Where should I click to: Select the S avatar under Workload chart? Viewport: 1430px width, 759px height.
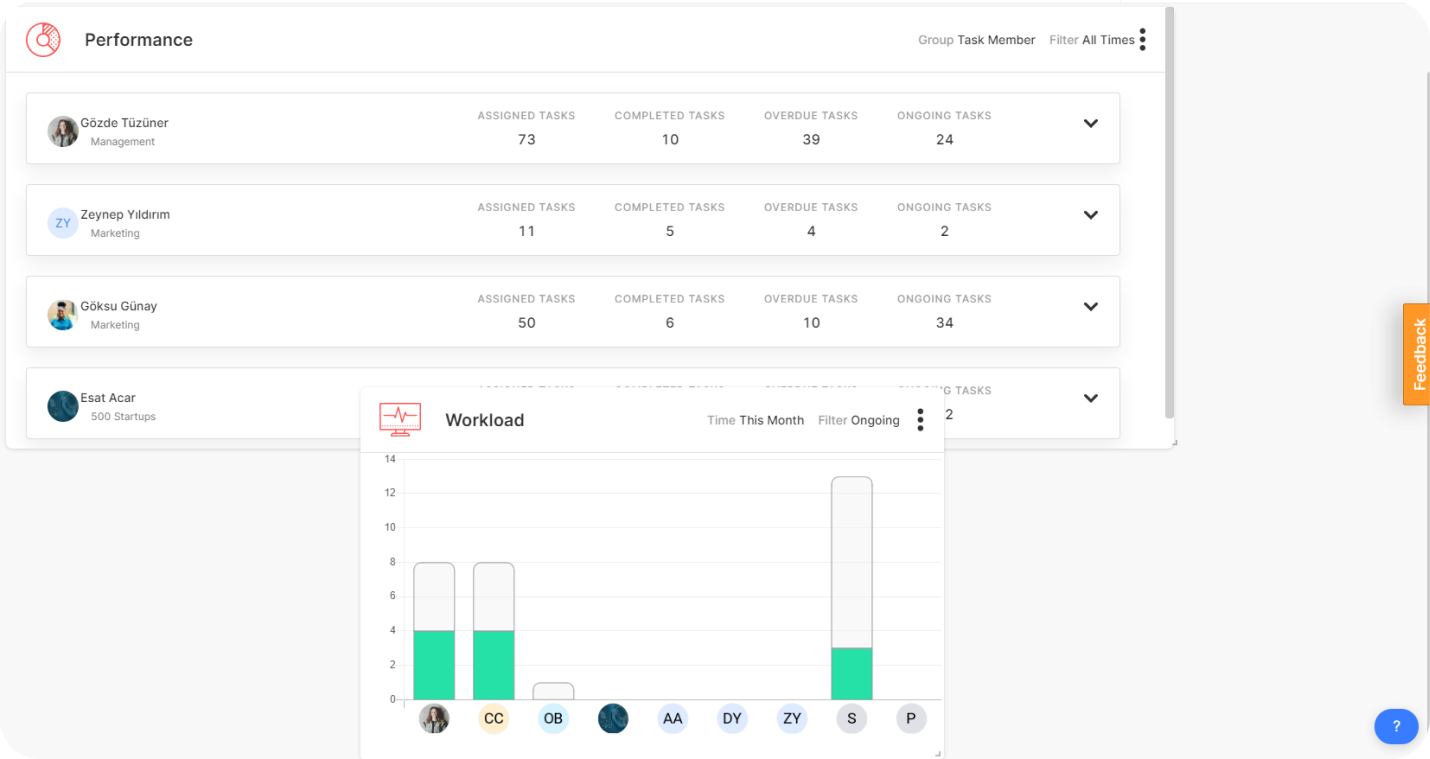coord(852,718)
